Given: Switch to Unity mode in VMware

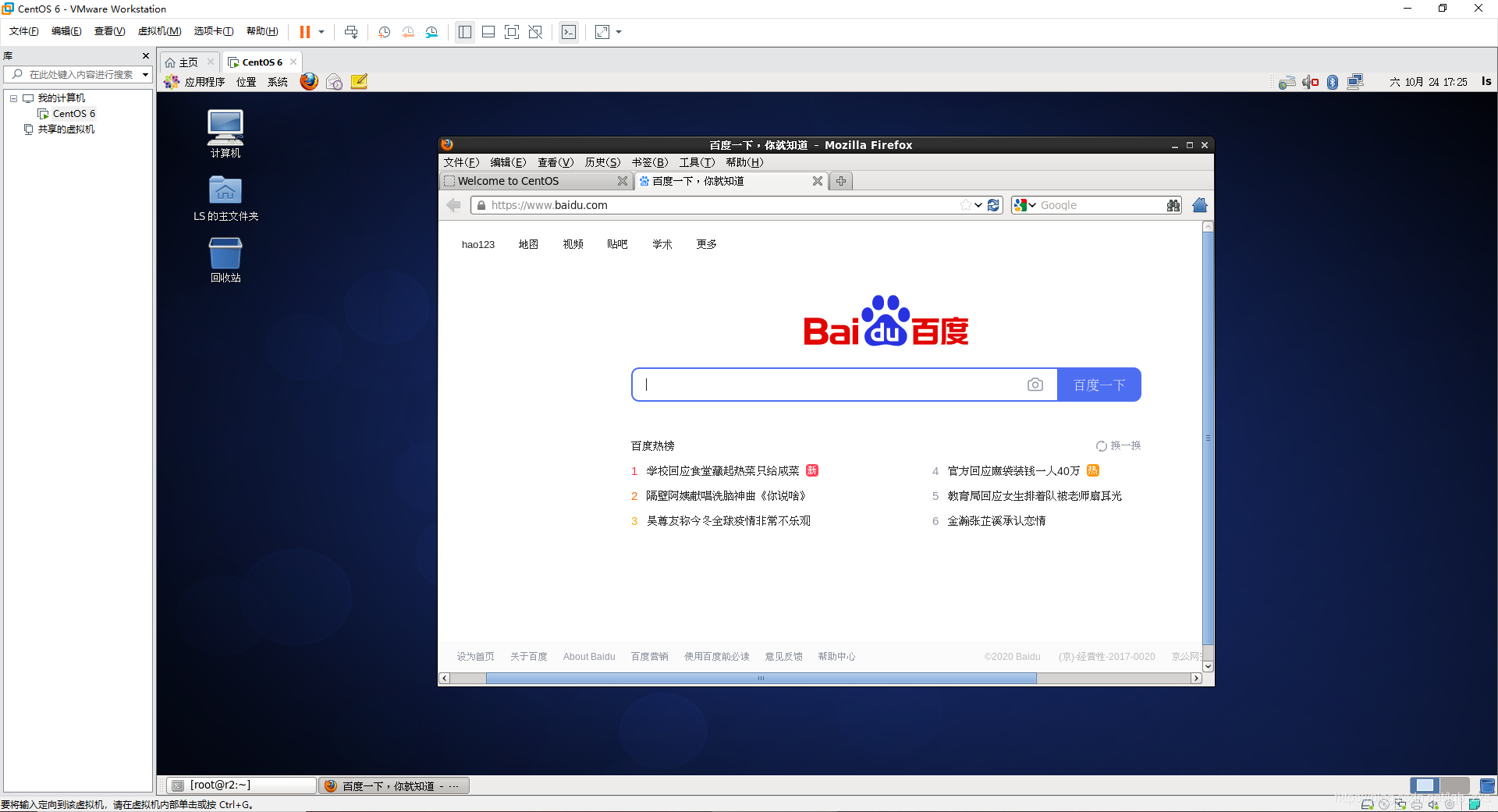Looking at the screenshot, I should tap(535, 32).
